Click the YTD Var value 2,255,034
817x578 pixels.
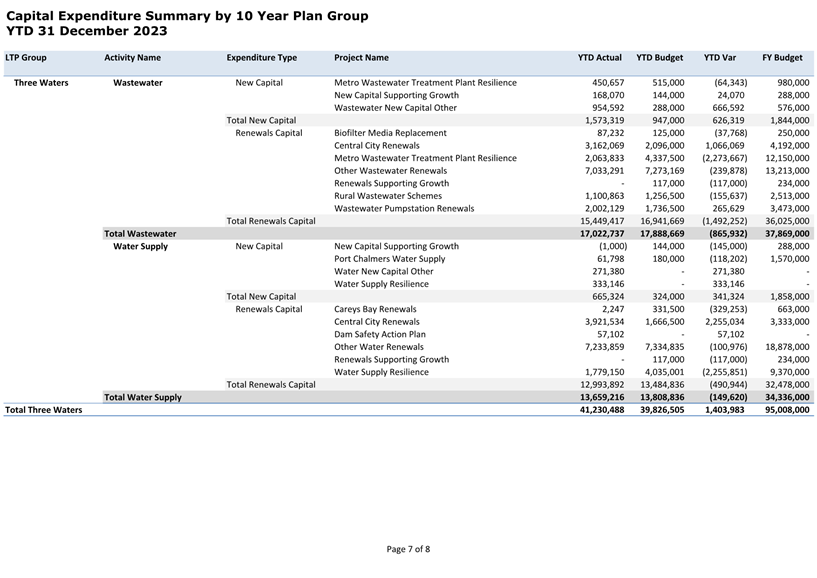pyautogui.click(x=725, y=322)
